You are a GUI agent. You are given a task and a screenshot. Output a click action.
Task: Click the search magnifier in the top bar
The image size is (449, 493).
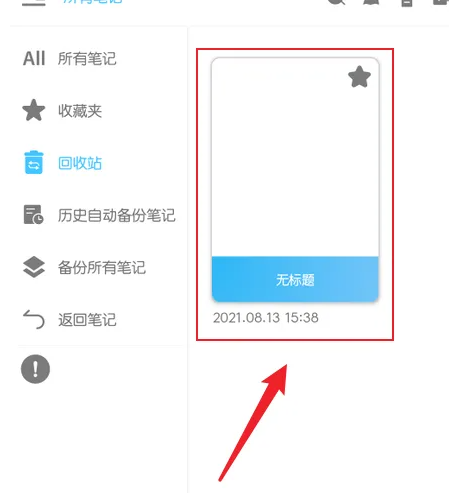tap(336, 3)
